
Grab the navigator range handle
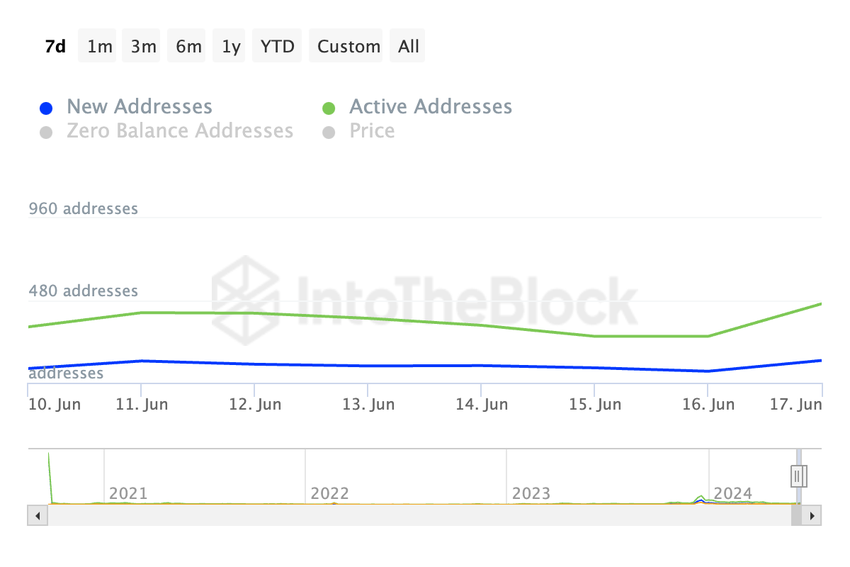pos(798,476)
